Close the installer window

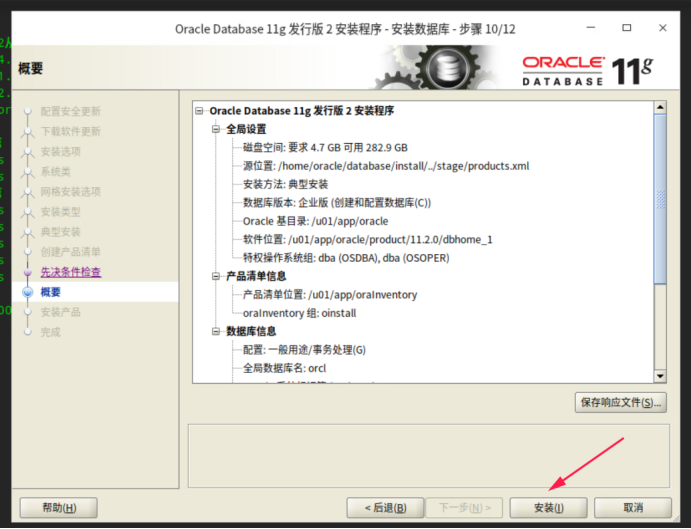(x=662, y=28)
